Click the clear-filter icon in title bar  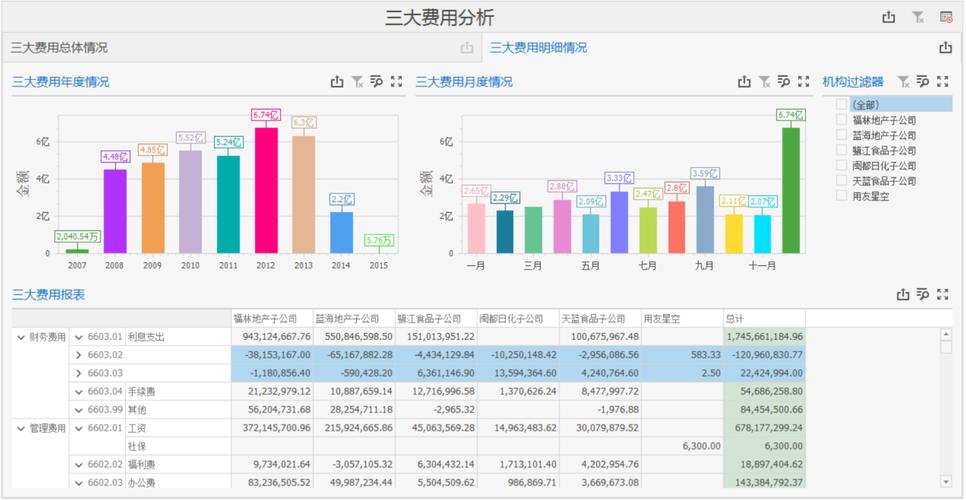click(918, 17)
